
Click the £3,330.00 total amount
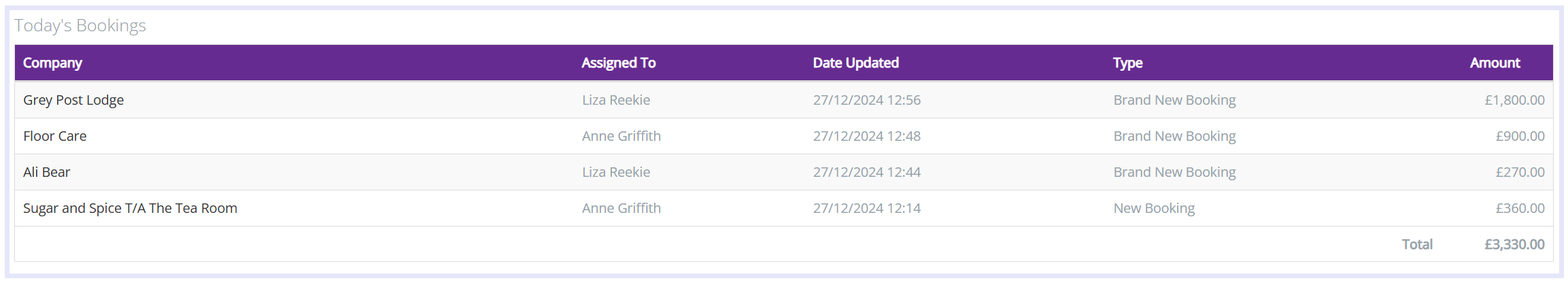click(1514, 244)
